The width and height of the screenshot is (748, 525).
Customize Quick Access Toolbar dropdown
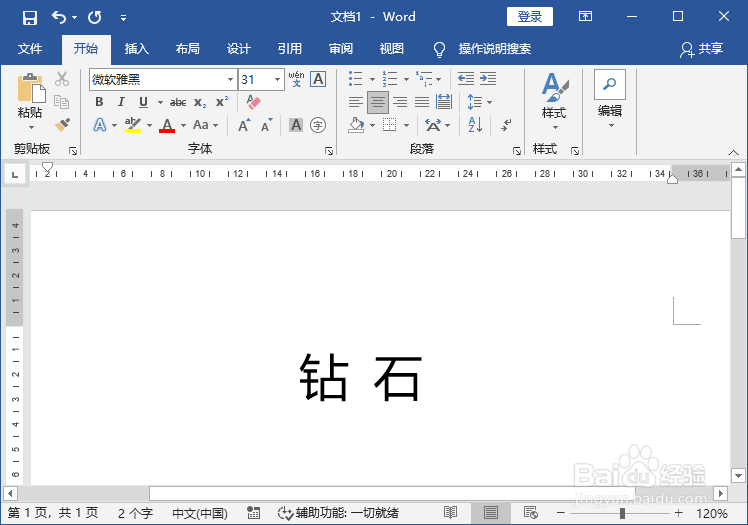123,18
